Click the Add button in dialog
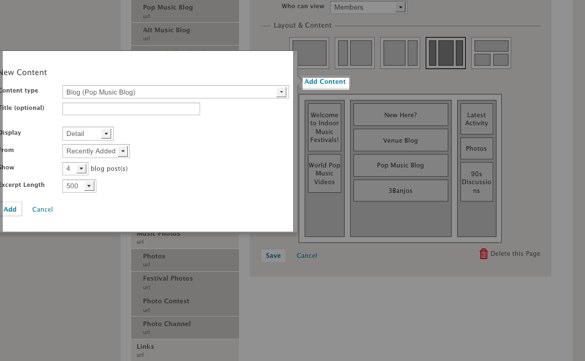The width and height of the screenshot is (585, 361). click(10, 209)
